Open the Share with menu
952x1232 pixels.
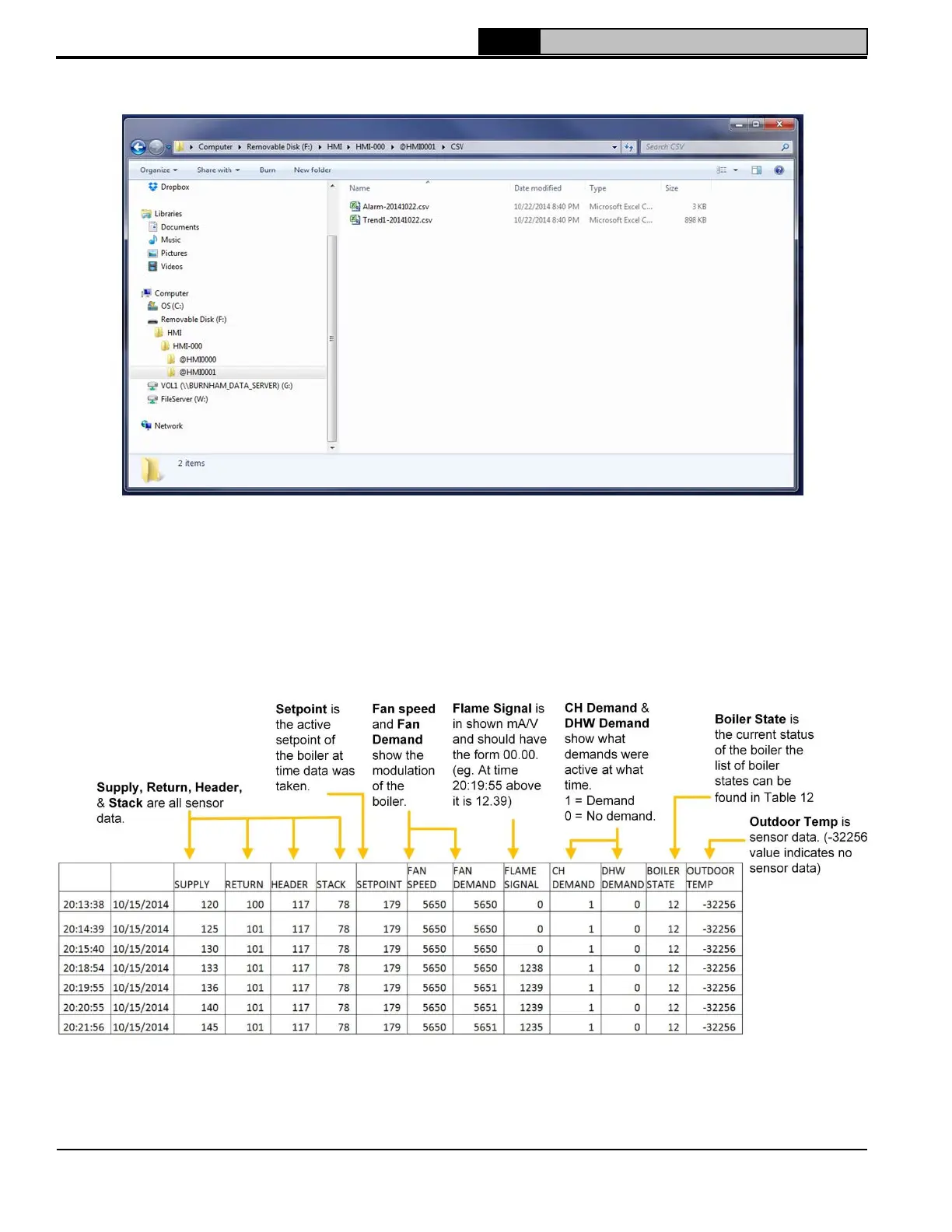point(219,170)
